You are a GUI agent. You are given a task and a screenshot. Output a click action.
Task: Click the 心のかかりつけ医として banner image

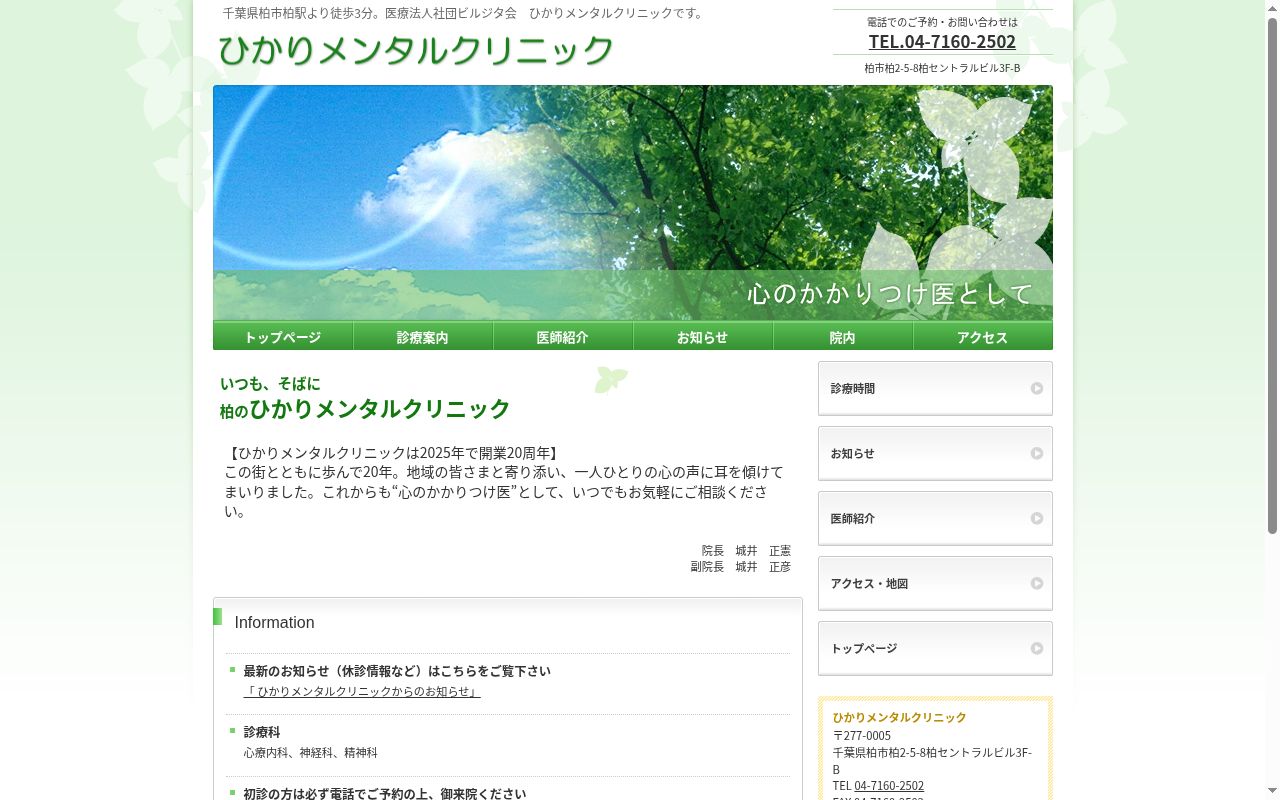[x=633, y=203]
